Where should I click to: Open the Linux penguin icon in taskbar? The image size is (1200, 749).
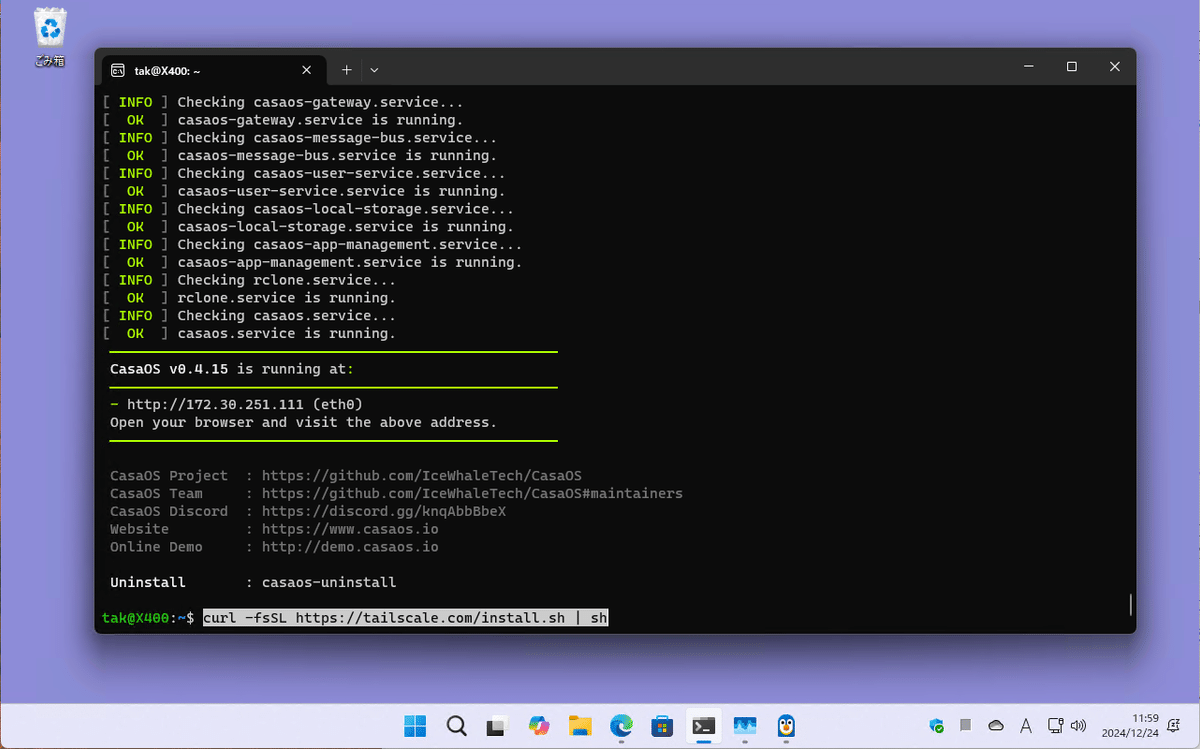pyautogui.click(x=786, y=726)
